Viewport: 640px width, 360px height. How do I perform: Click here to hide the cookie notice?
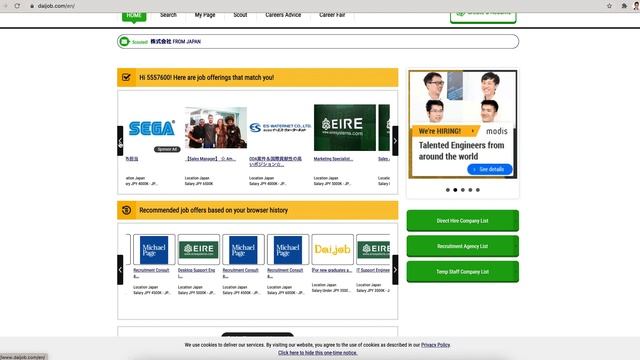tap(318, 353)
